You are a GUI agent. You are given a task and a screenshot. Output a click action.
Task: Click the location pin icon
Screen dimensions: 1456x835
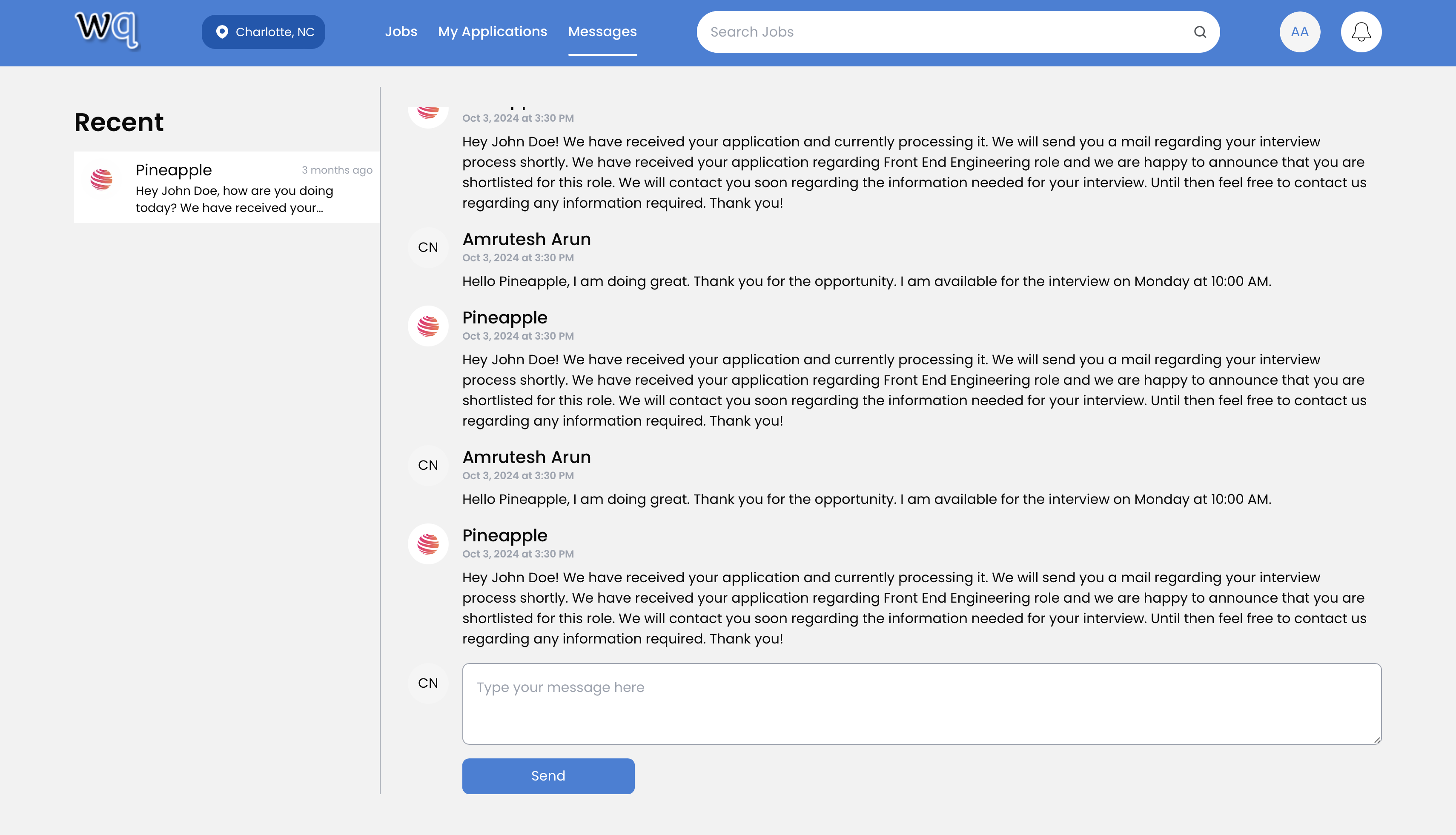pyautogui.click(x=222, y=32)
